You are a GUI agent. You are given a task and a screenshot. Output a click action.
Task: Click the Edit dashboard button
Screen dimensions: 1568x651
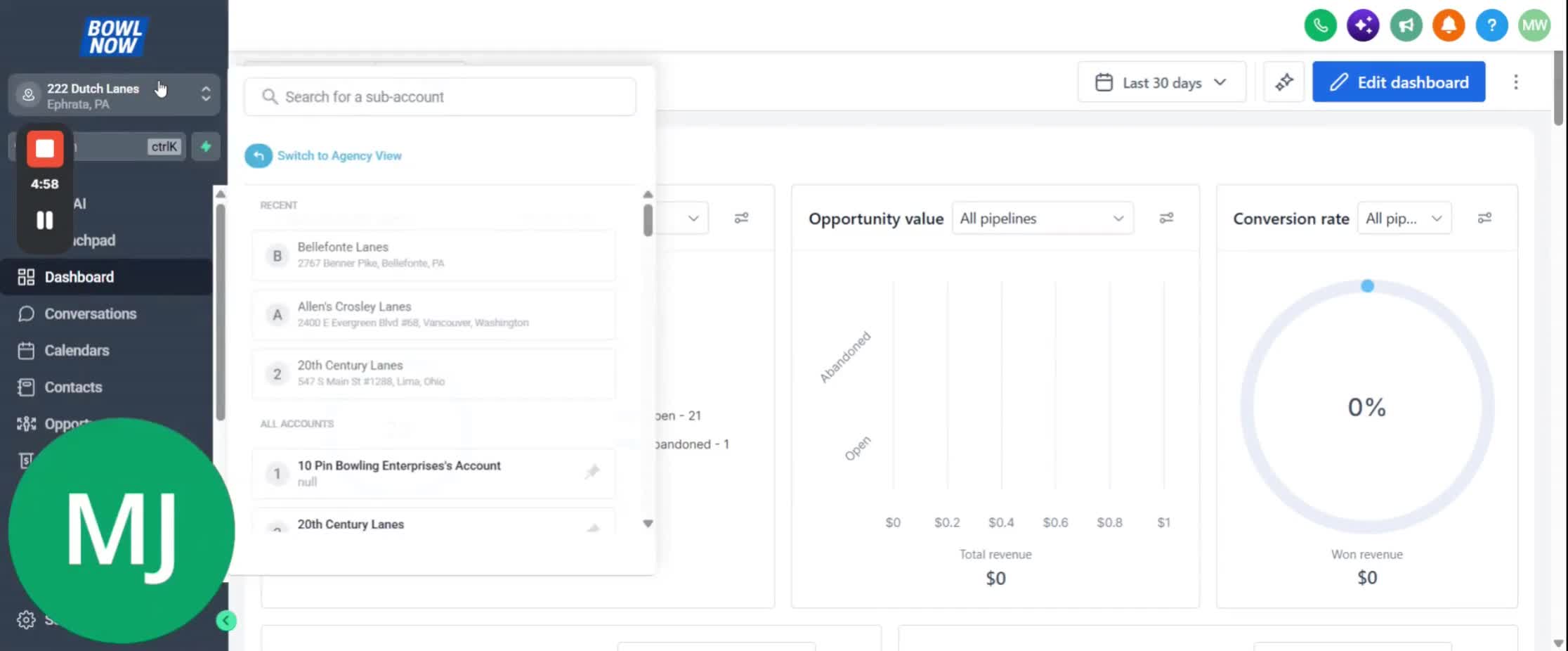click(x=1399, y=82)
